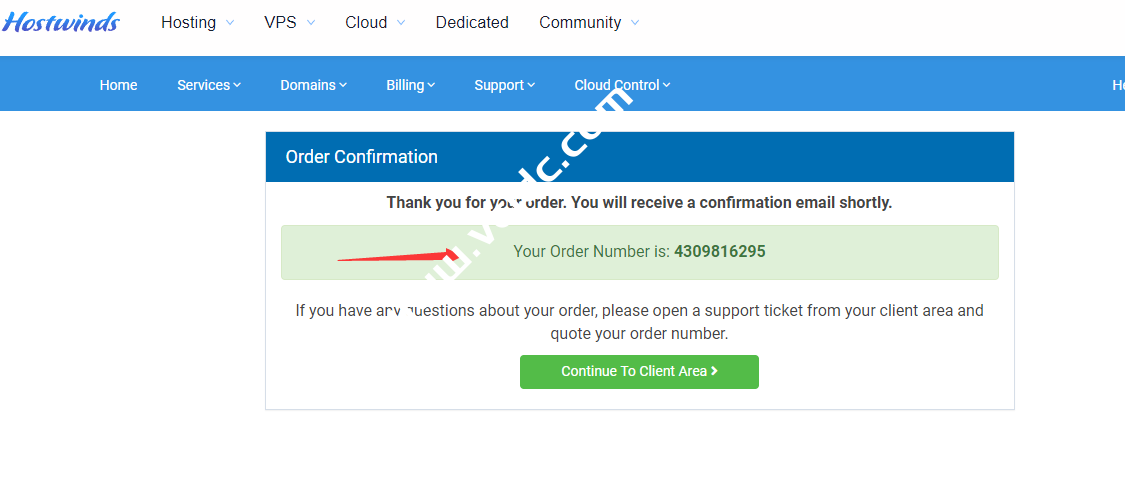Viewport: 1125px width, 503px height.
Task: Open the VPS top menu
Action: pos(280,22)
